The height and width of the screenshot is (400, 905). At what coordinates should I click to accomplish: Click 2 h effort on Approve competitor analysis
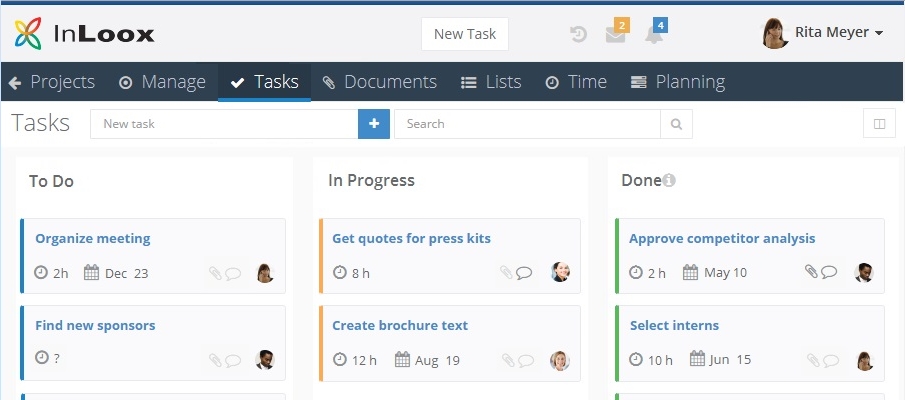point(647,272)
